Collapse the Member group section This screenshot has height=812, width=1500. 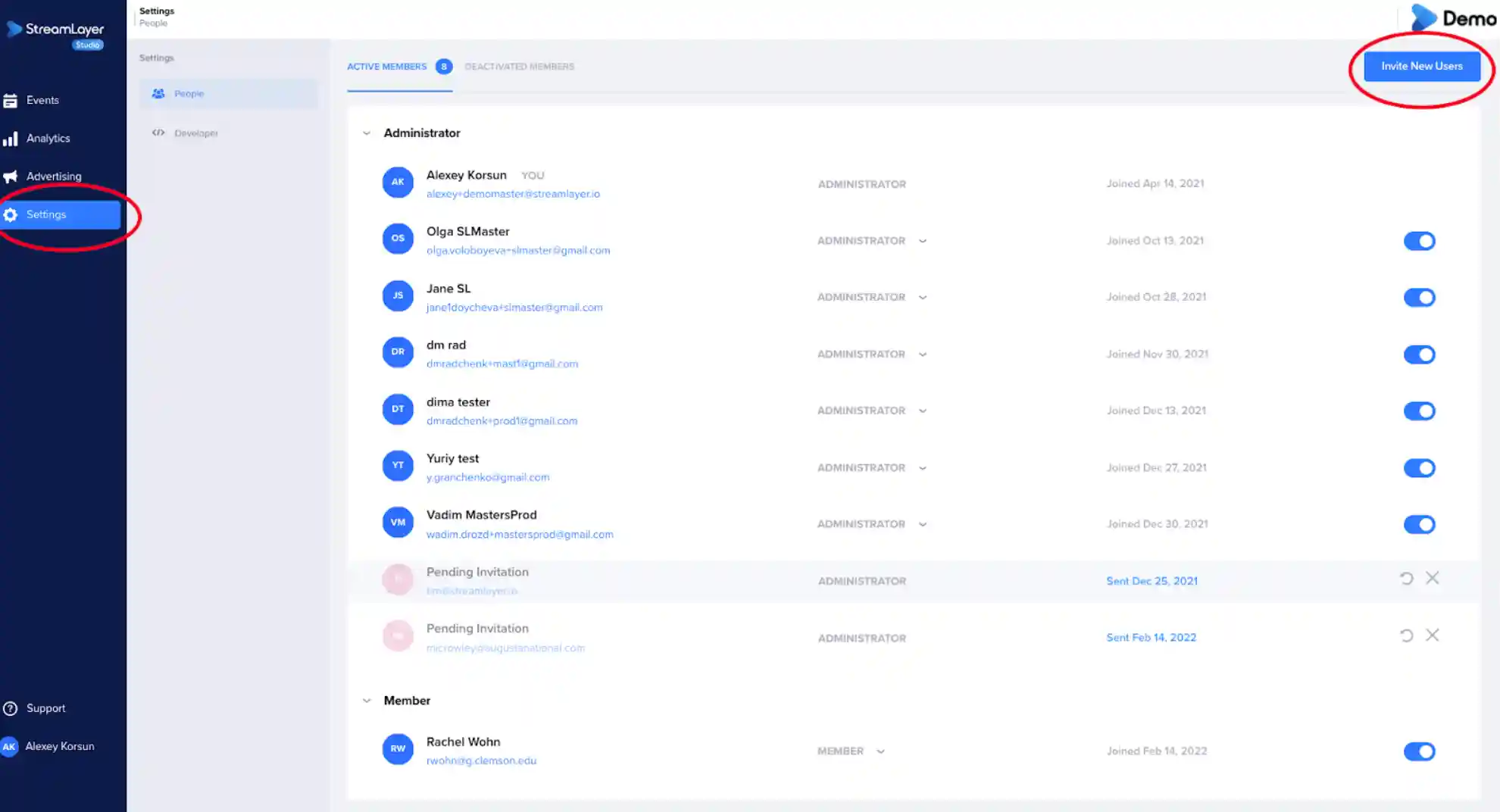pos(367,701)
